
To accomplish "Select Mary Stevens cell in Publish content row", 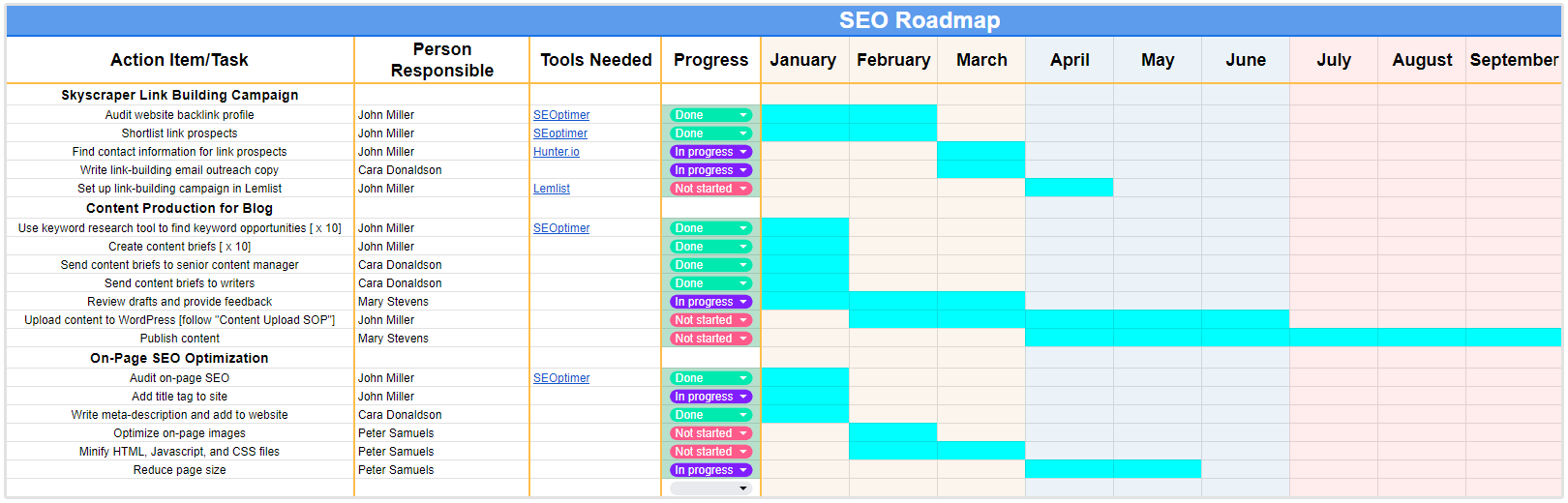I will coord(394,339).
